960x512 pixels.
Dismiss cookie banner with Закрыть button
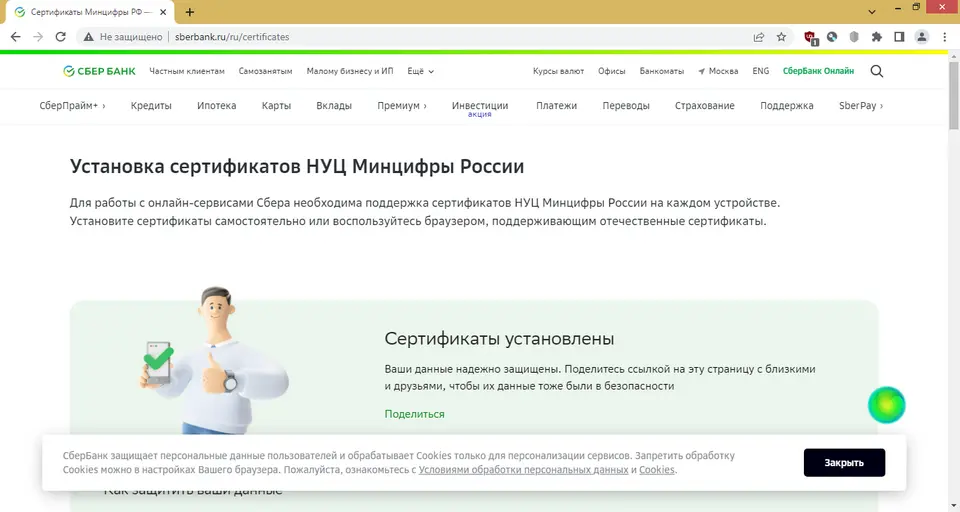844,462
